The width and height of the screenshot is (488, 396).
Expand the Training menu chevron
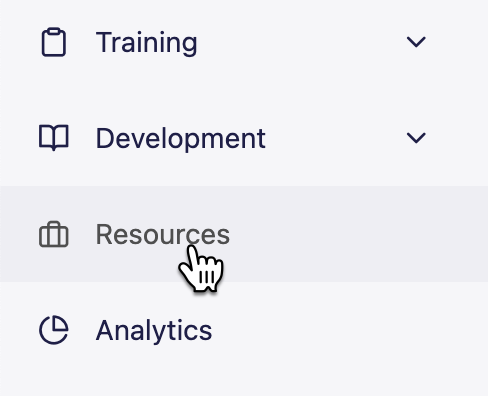click(x=416, y=42)
